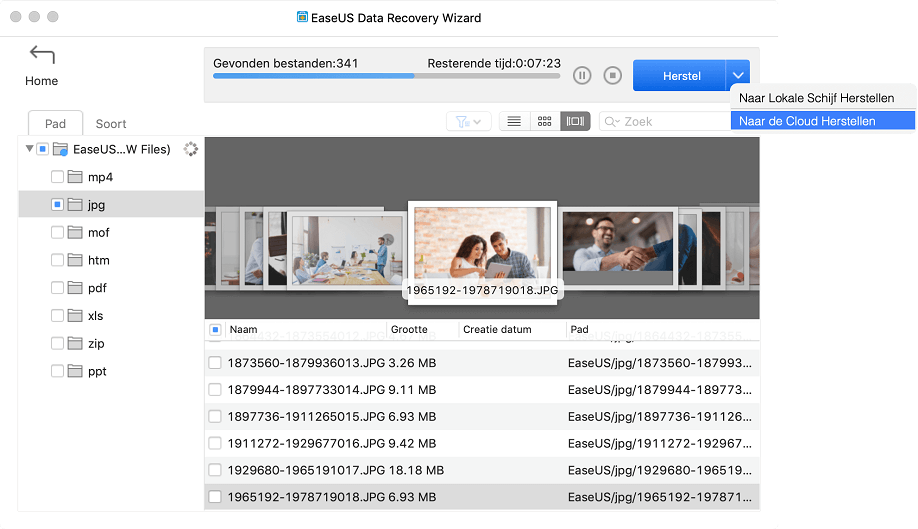Click the EaseUS app icon in title bar
The height and width of the screenshot is (529, 918).
[x=302, y=17]
